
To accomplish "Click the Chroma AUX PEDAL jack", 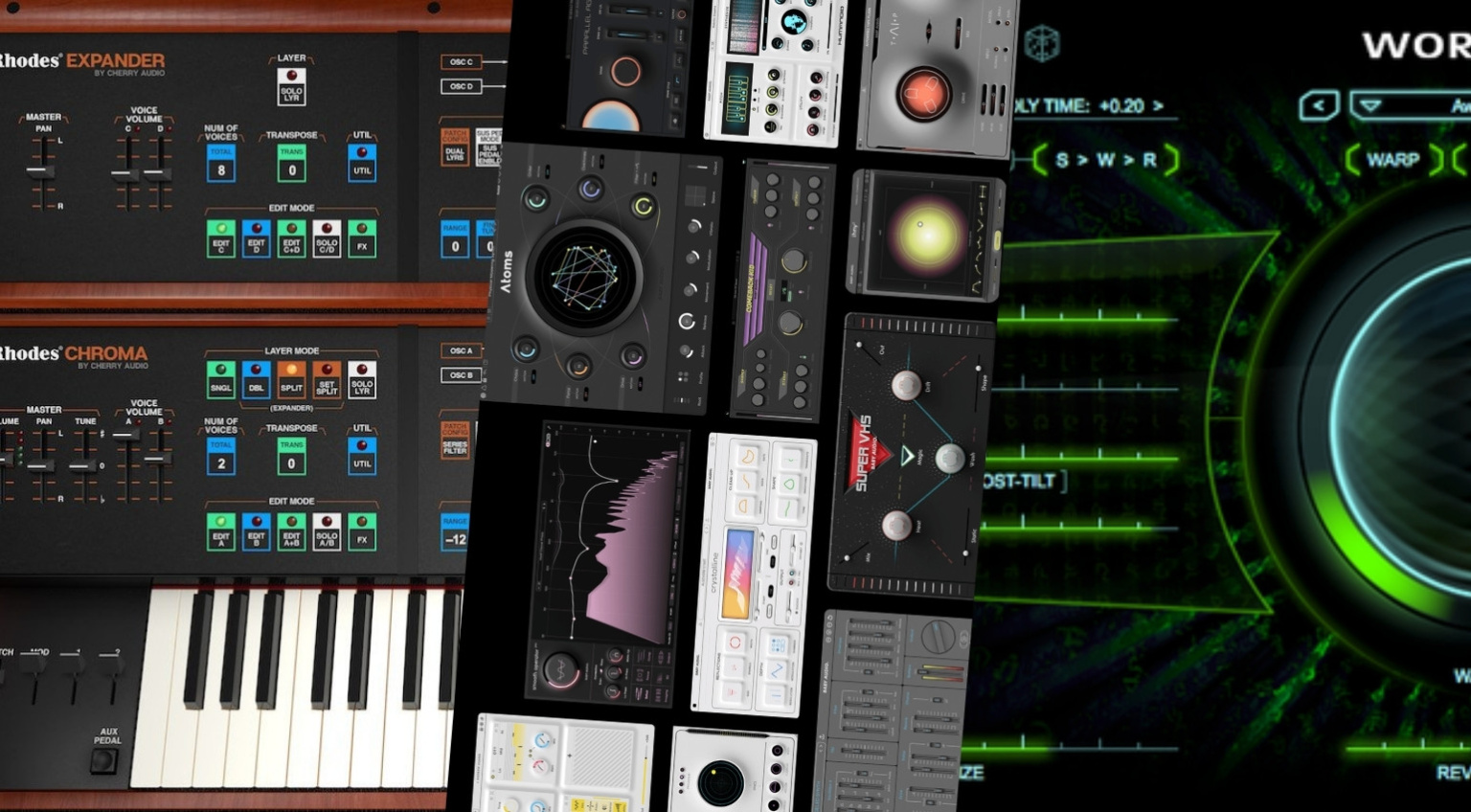I will click(104, 761).
